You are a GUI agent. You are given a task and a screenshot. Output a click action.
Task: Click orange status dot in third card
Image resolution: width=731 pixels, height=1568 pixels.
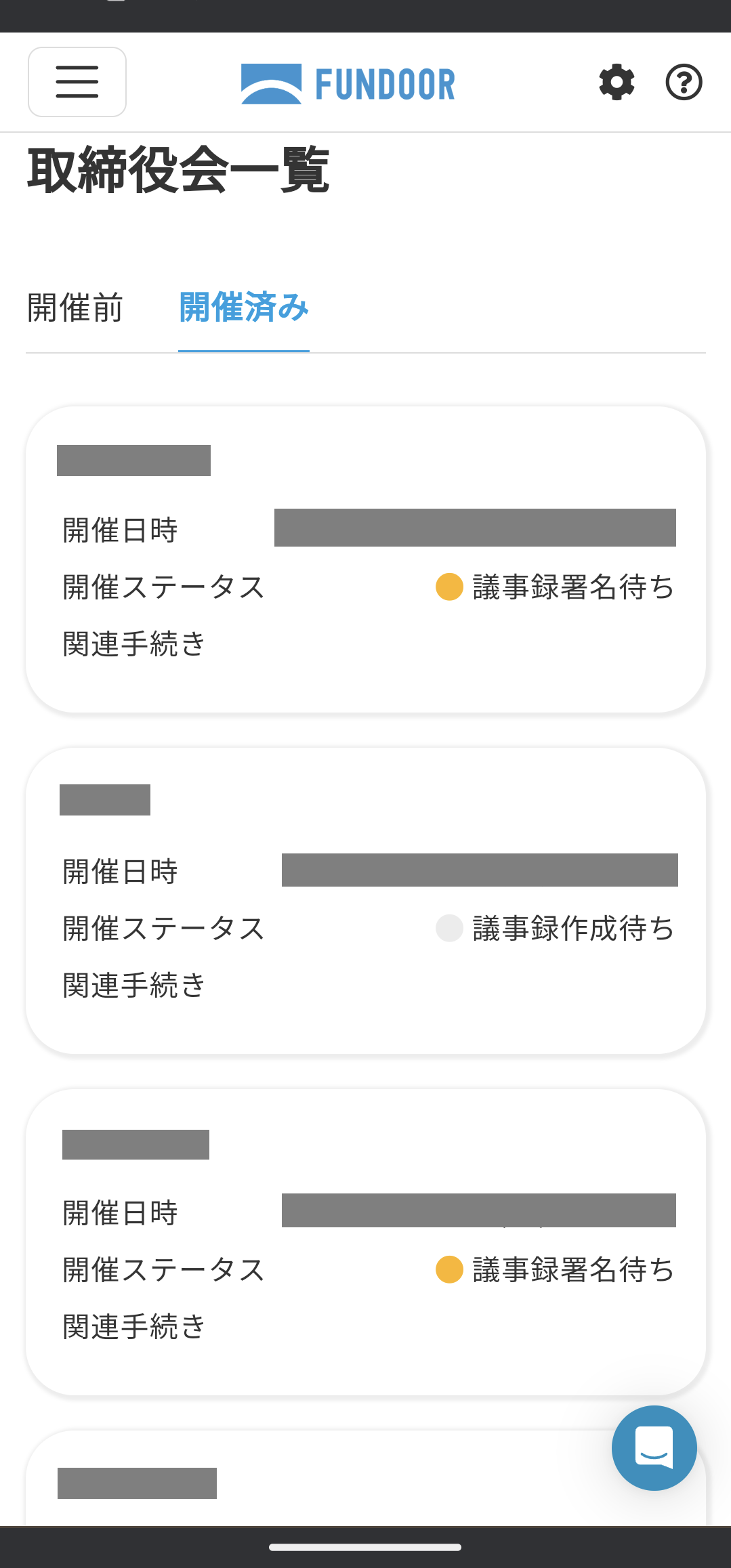pos(449,1269)
